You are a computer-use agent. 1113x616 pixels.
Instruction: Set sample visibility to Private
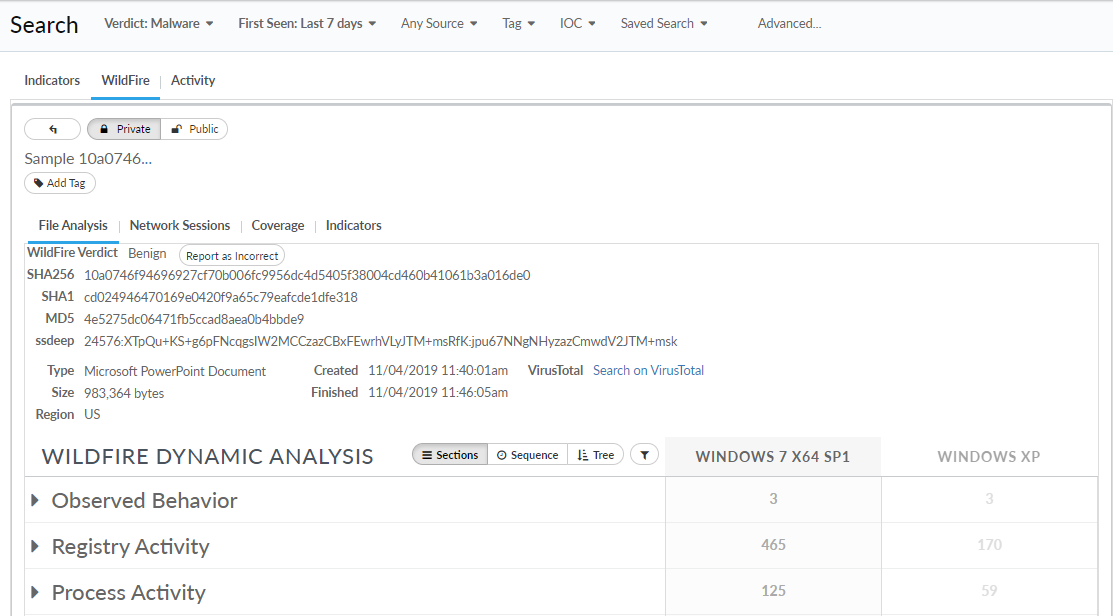coord(124,129)
